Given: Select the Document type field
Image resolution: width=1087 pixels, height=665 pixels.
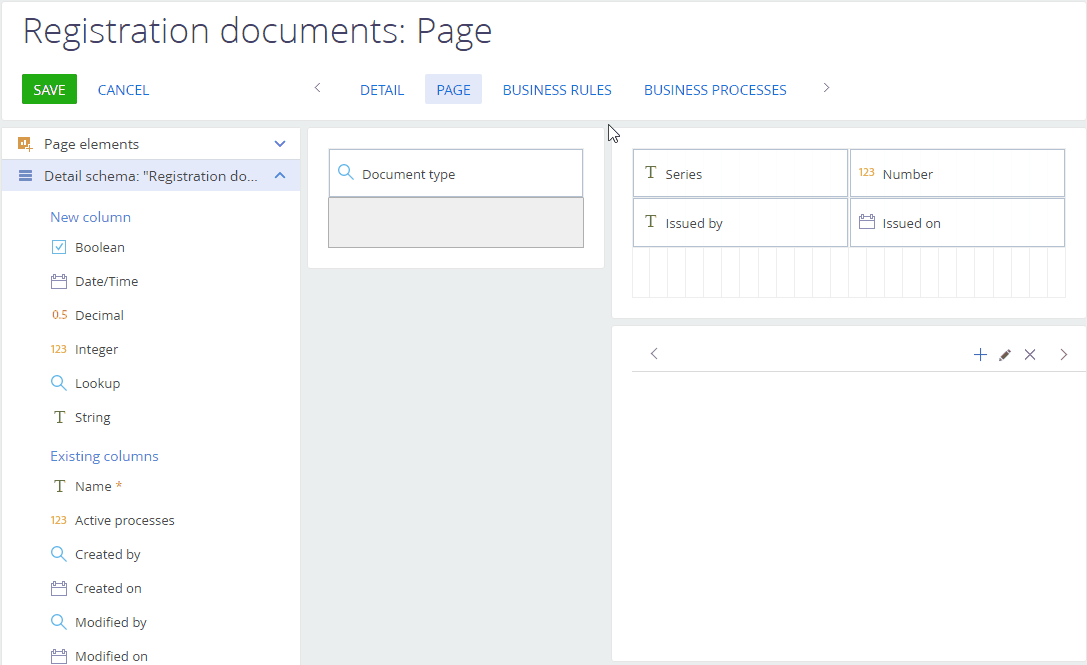Looking at the screenshot, I should [455, 173].
